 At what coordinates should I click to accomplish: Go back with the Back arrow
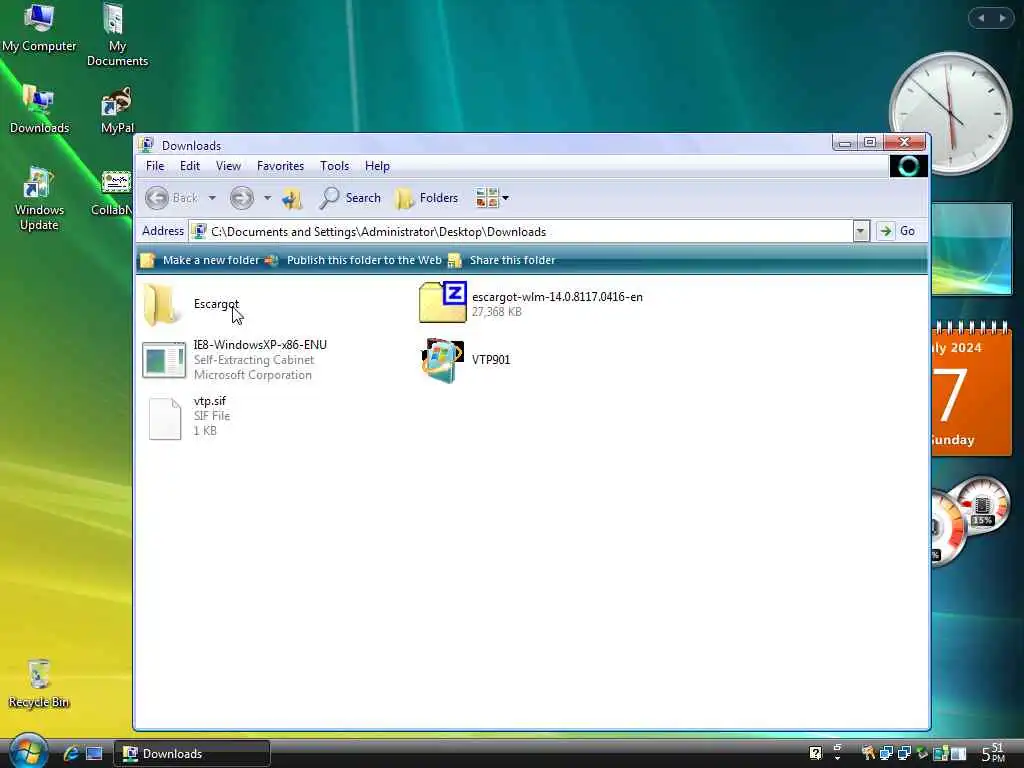point(172,198)
